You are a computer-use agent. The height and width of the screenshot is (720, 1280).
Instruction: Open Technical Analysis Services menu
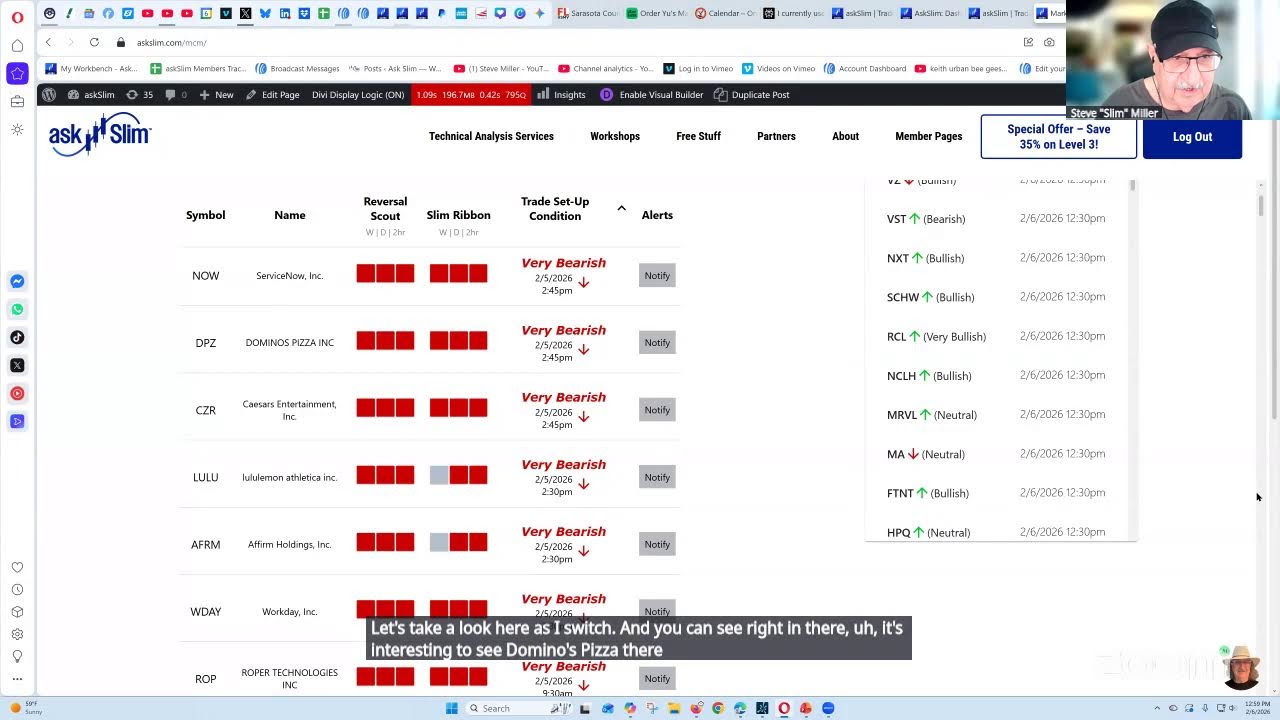coord(491,136)
